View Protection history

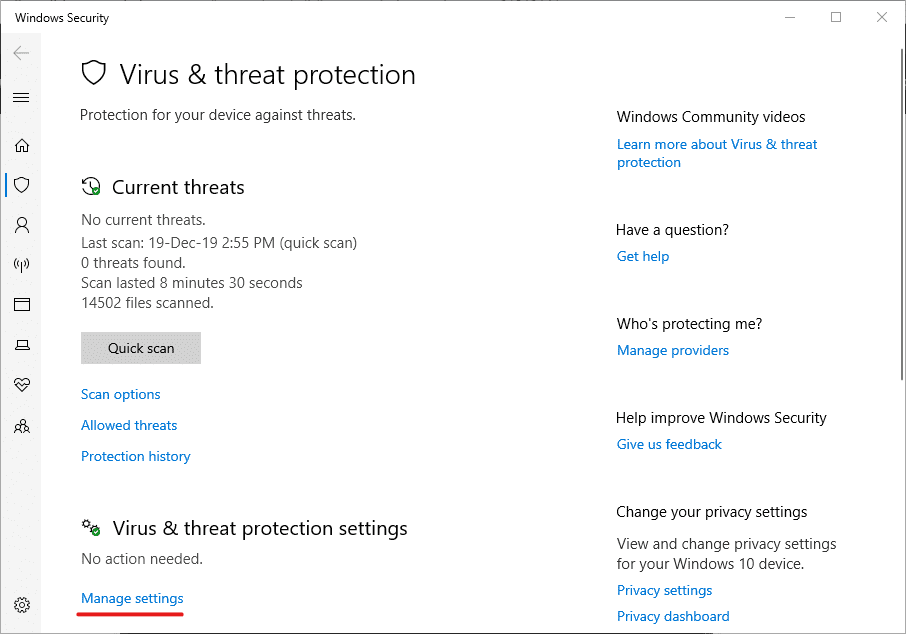[x=136, y=457]
